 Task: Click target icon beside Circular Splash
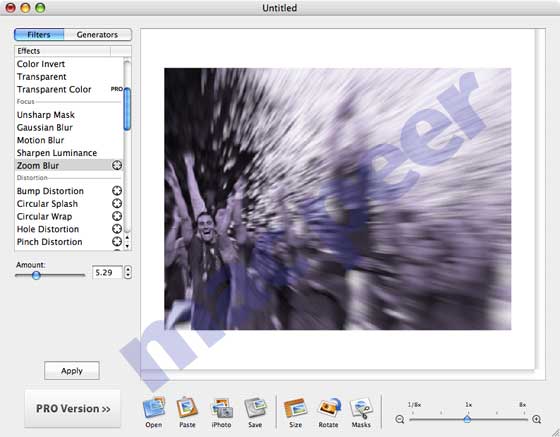point(117,204)
